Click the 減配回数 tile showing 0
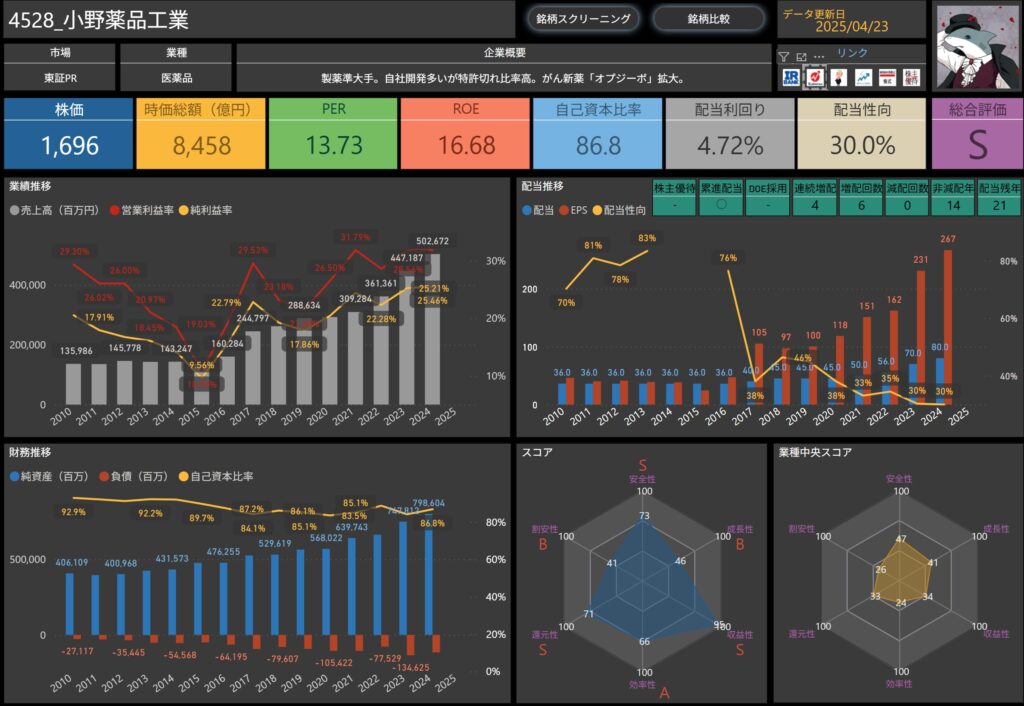1024x706 pixels. pos(907,197)
